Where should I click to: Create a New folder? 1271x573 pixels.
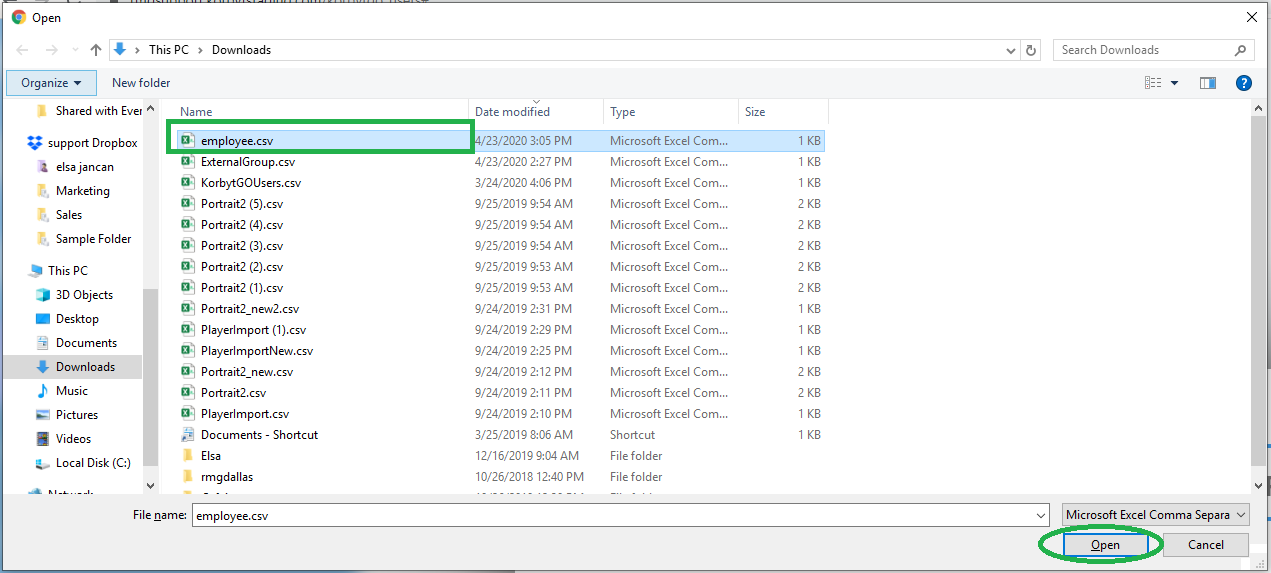141,83
